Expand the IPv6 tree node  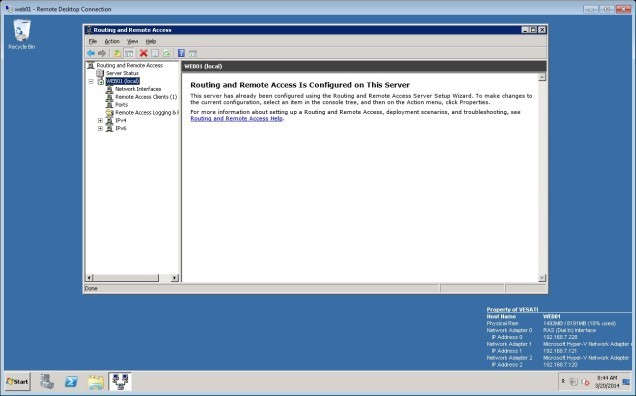point(100,128)
